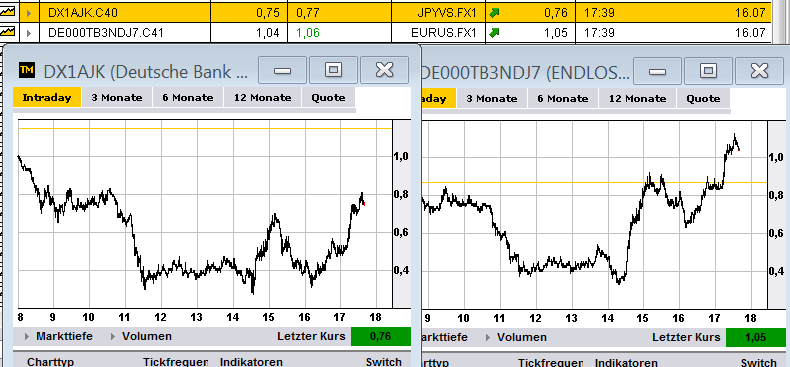Viewport: 790px width, 367px height.
Task: Select Intraday tab in DX1AJK window
Action: click(47, 97)
